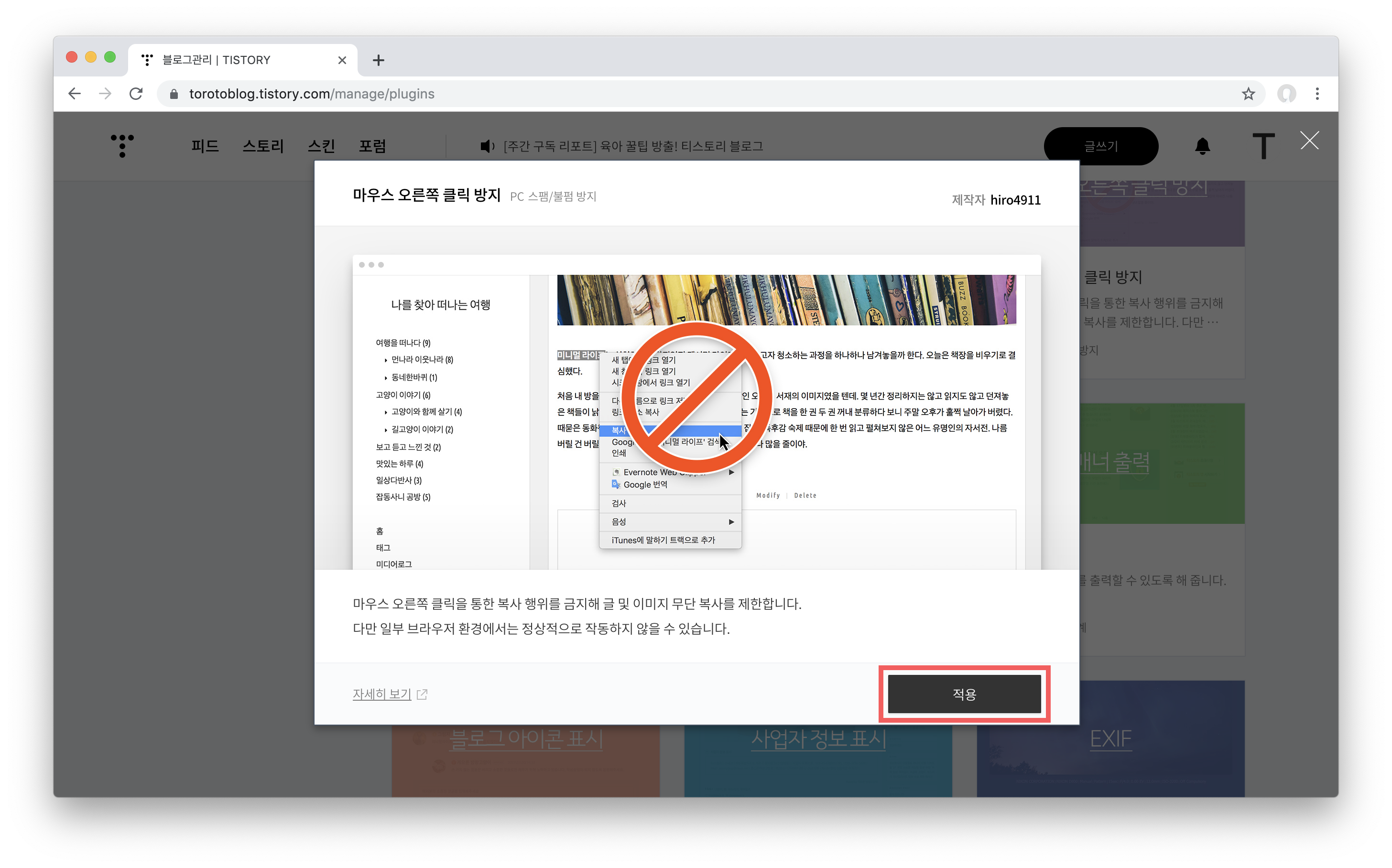Open the 블로그 아이콘 표시 plugin card

tap(525, 760)
